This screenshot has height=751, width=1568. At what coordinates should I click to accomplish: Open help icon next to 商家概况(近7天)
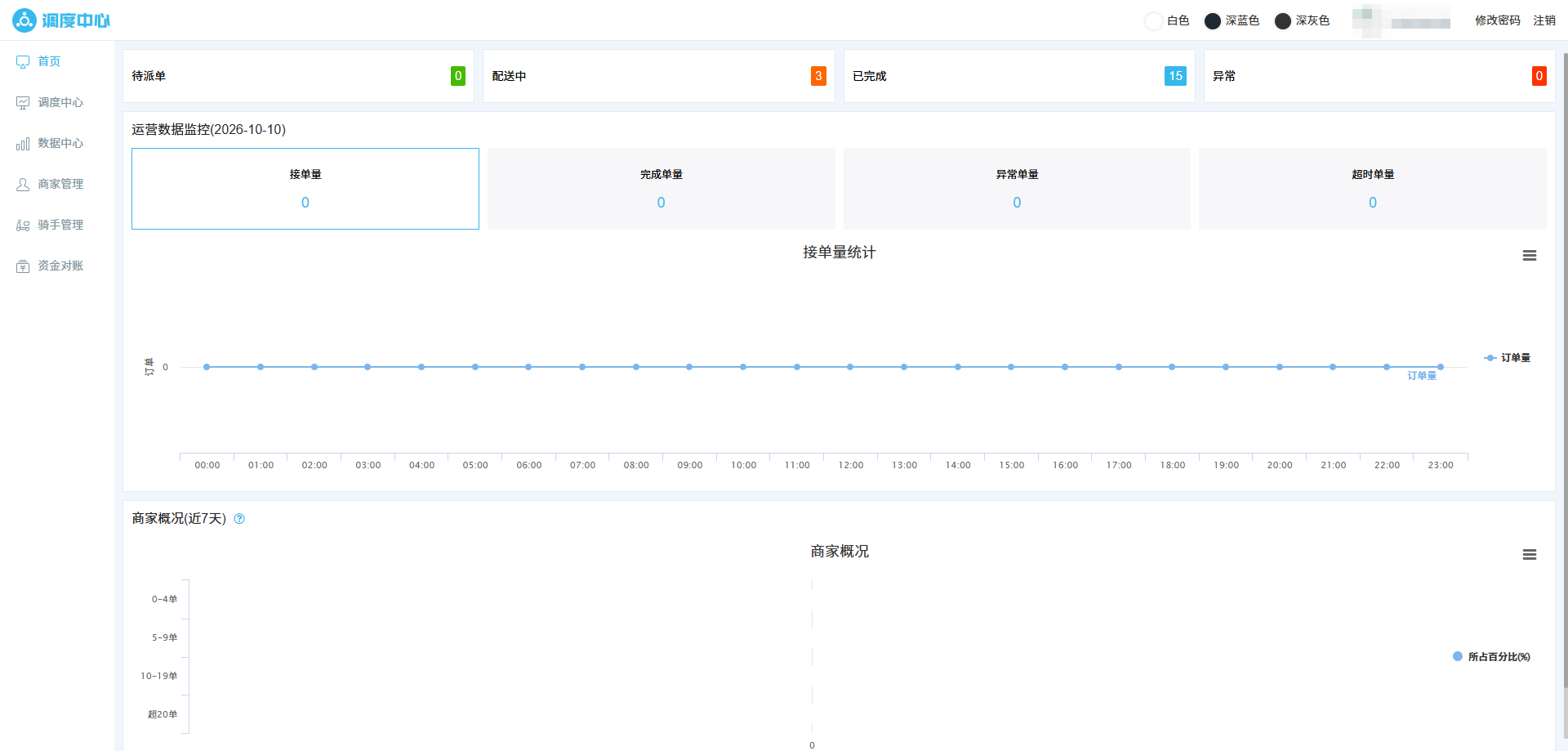coord(239,519)
